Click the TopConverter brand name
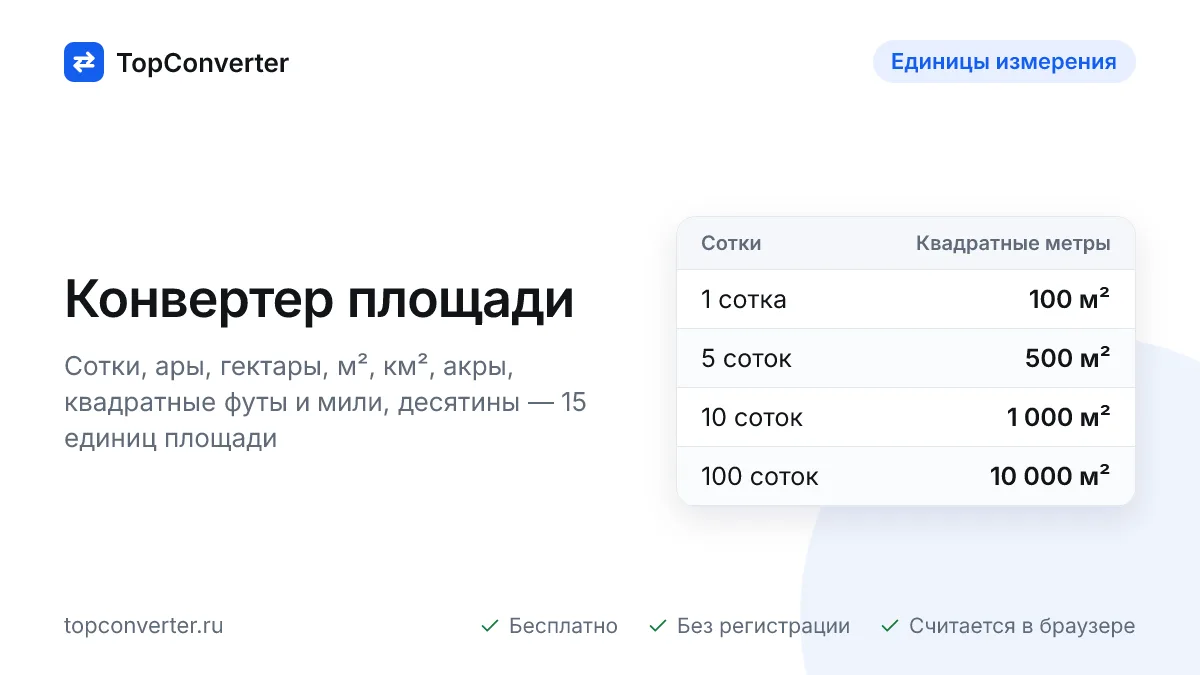The height and width of the screenshot is (675, 1200). point(203,63)
